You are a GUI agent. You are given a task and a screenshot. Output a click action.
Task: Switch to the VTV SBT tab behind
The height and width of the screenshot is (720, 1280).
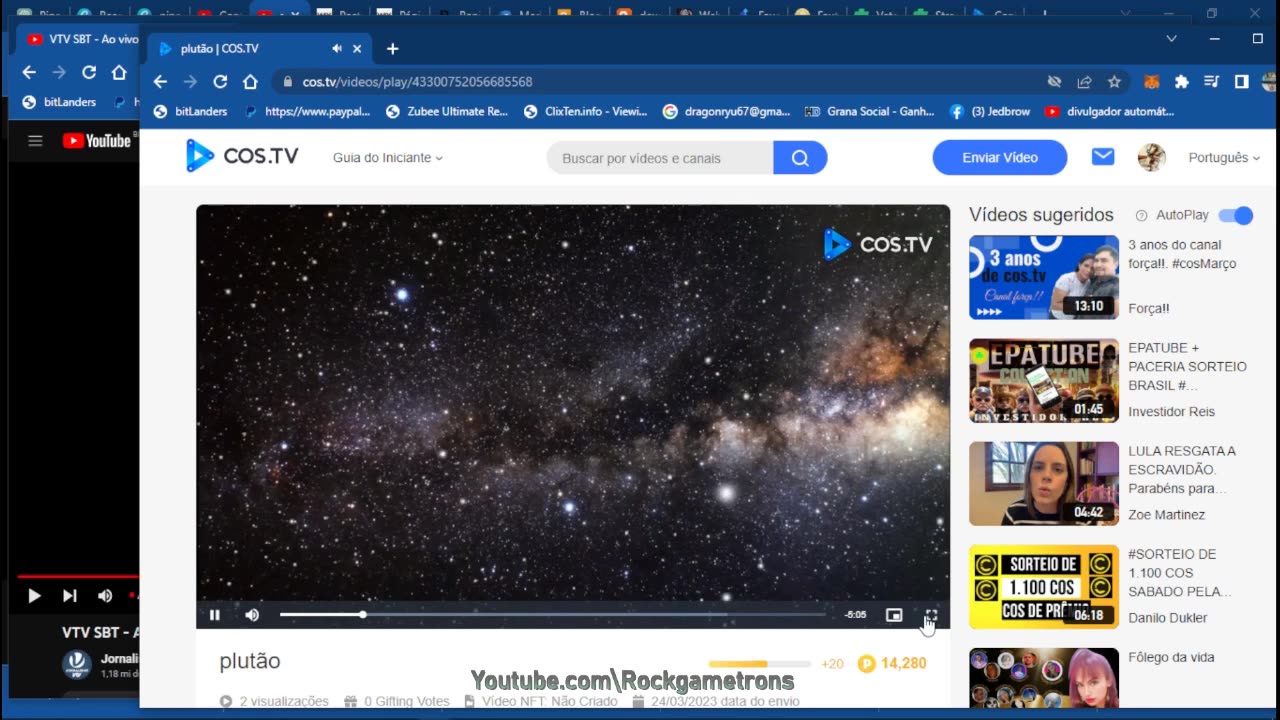click(x=82, y=39)
